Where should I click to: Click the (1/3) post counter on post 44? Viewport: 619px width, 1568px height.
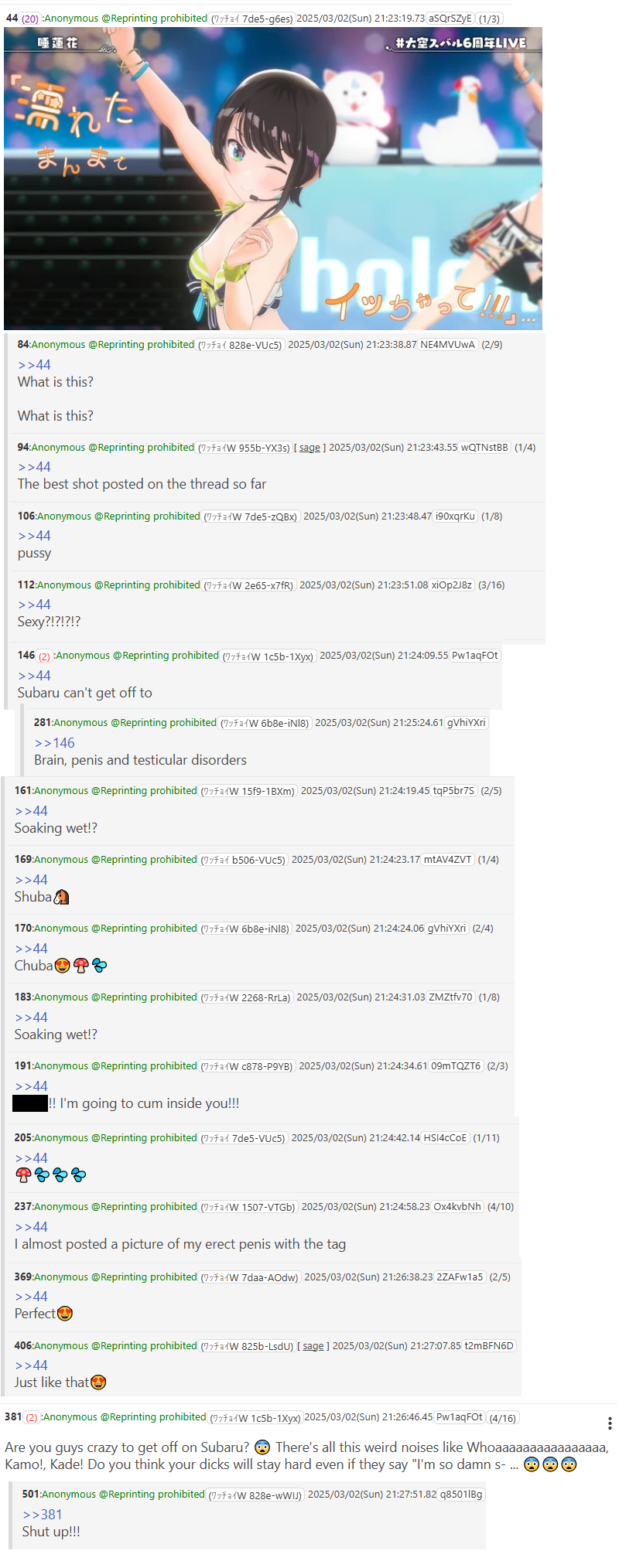(x=489, y=19)
